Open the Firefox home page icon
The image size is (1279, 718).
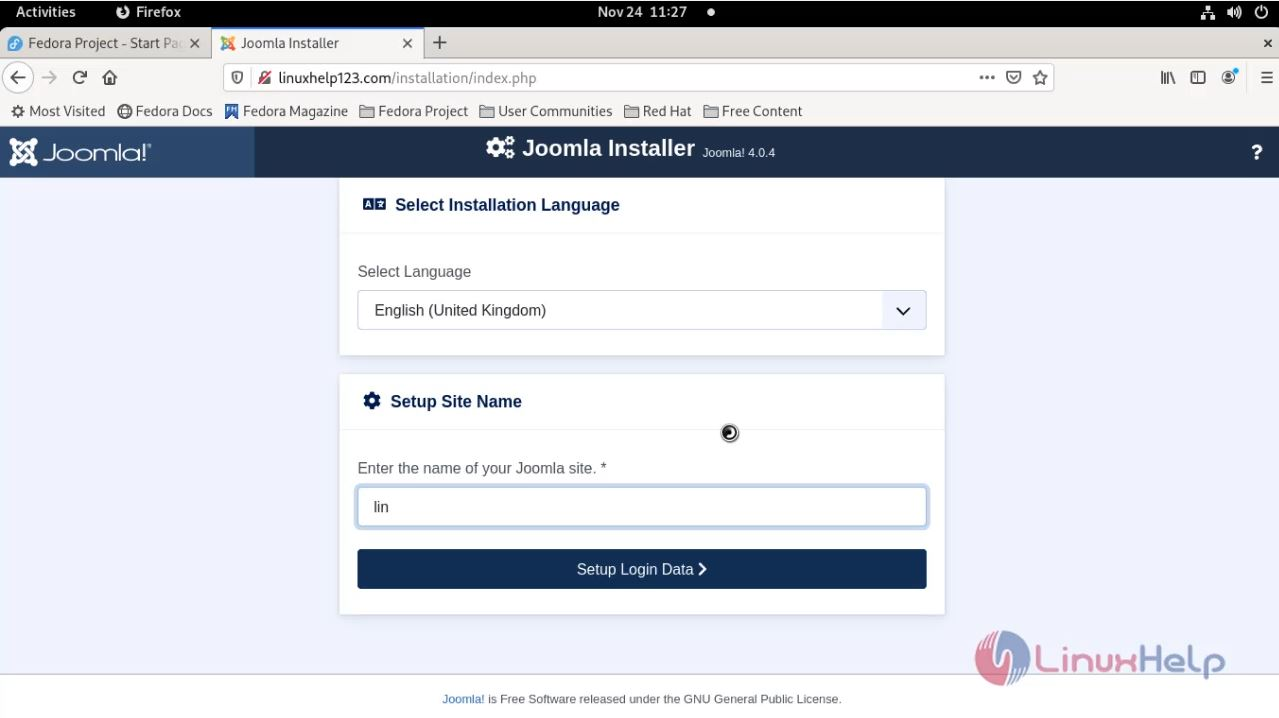pyautogui.click(x=110, y=77)
